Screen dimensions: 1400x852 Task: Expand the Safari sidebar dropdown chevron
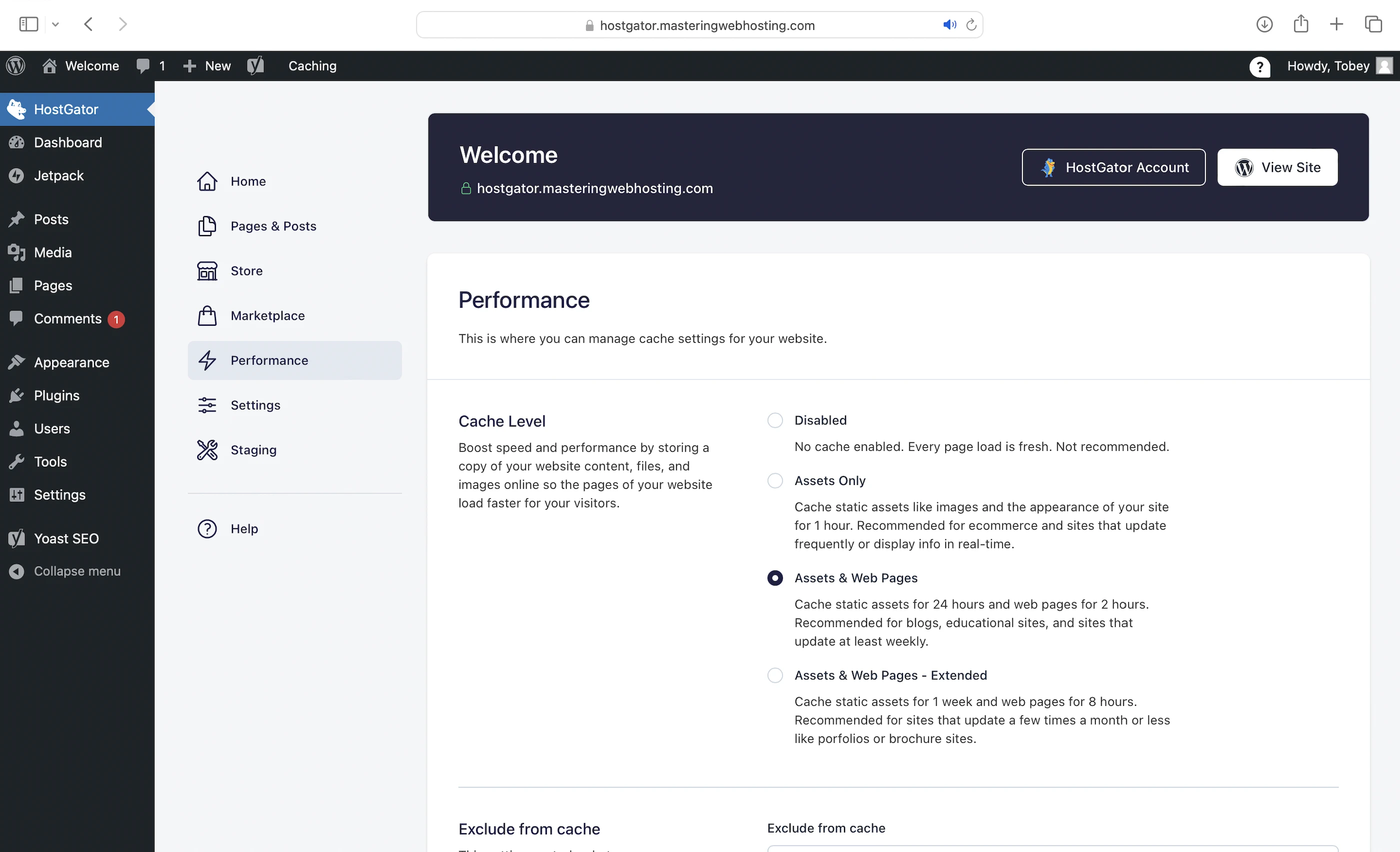(x=55, y=24)
